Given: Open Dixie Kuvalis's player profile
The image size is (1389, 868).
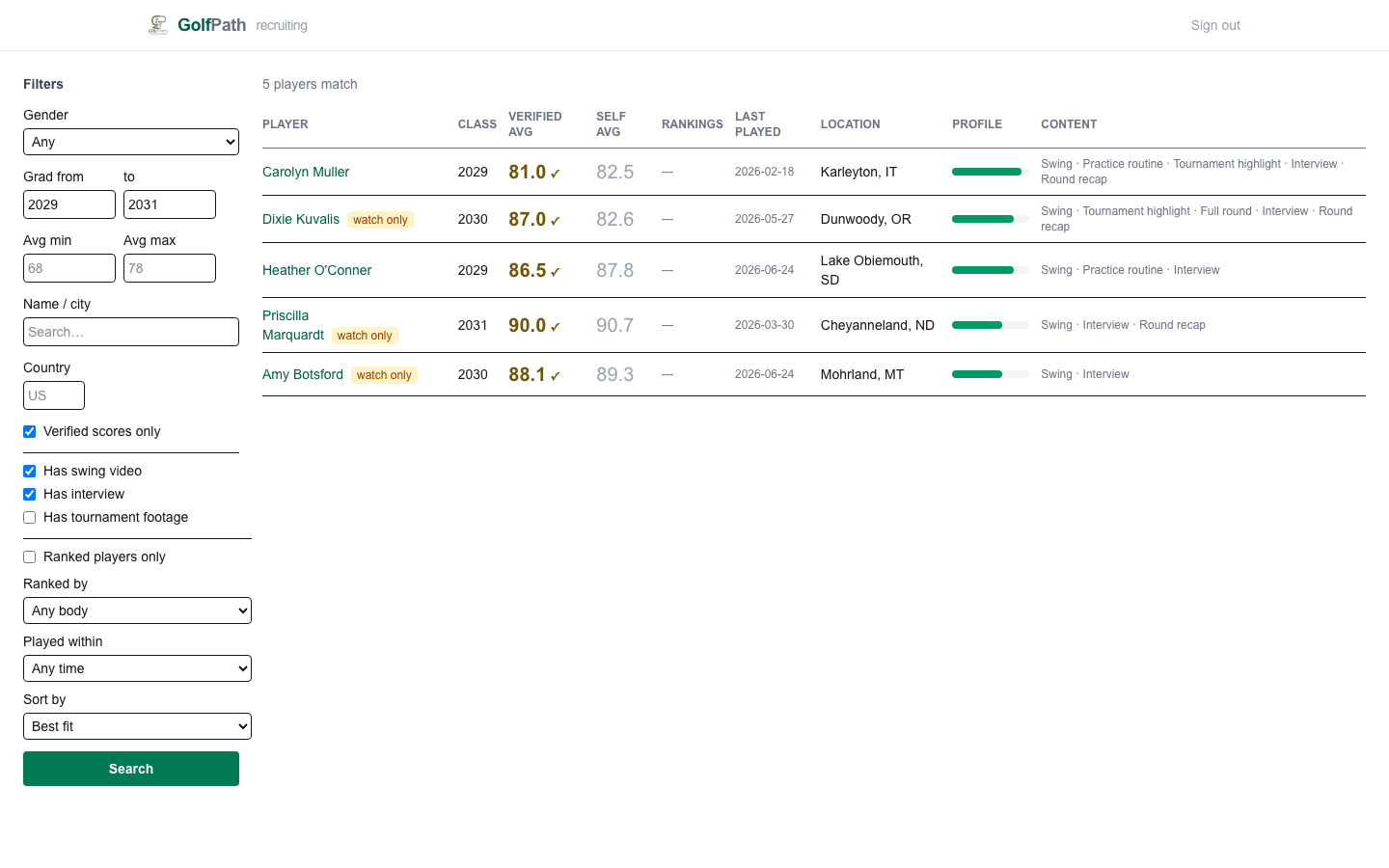Looking at the screenshot, I should tap(301, 219).
